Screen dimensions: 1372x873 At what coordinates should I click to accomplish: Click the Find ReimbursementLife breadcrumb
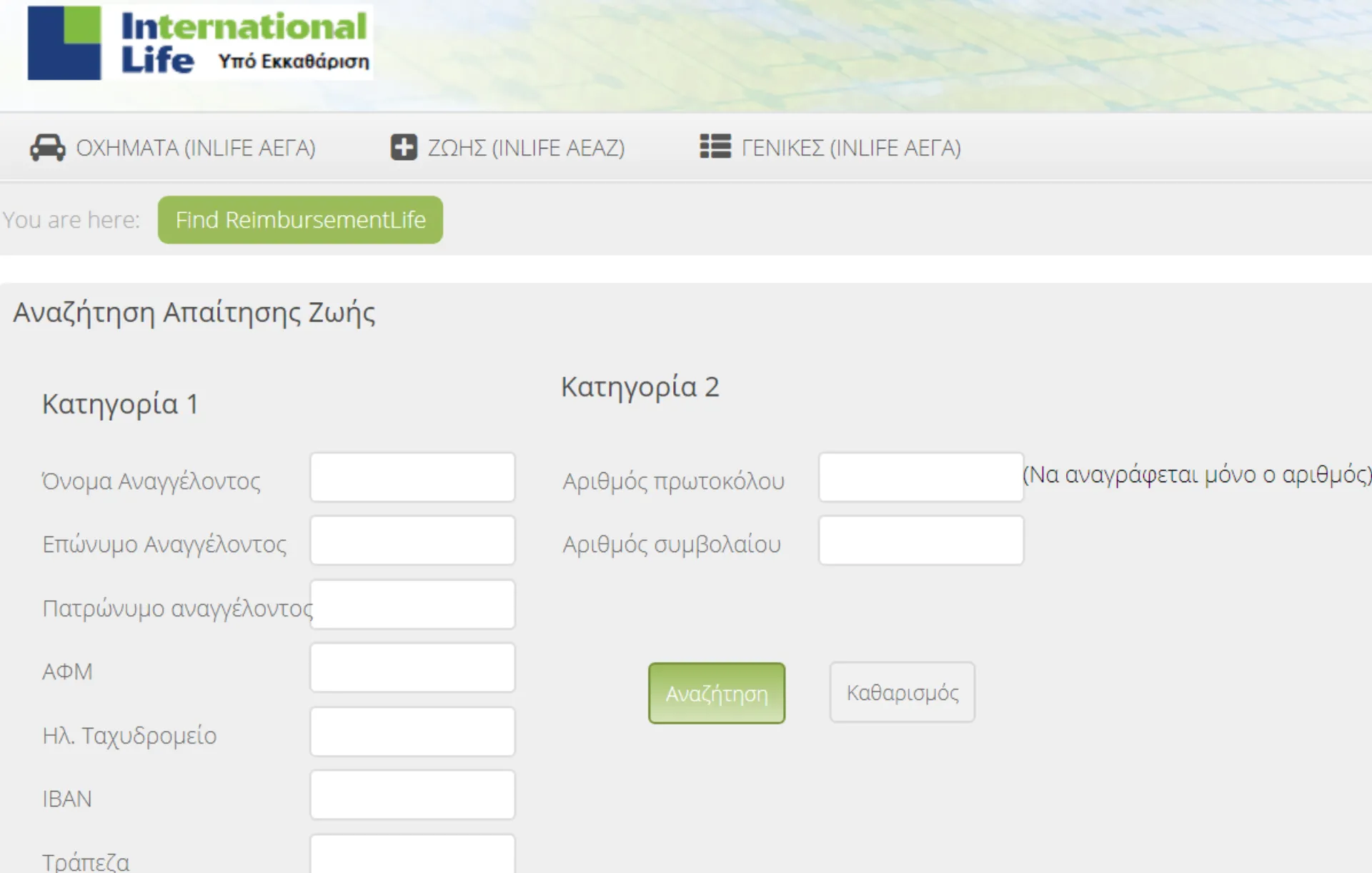[x=300, y=220]
